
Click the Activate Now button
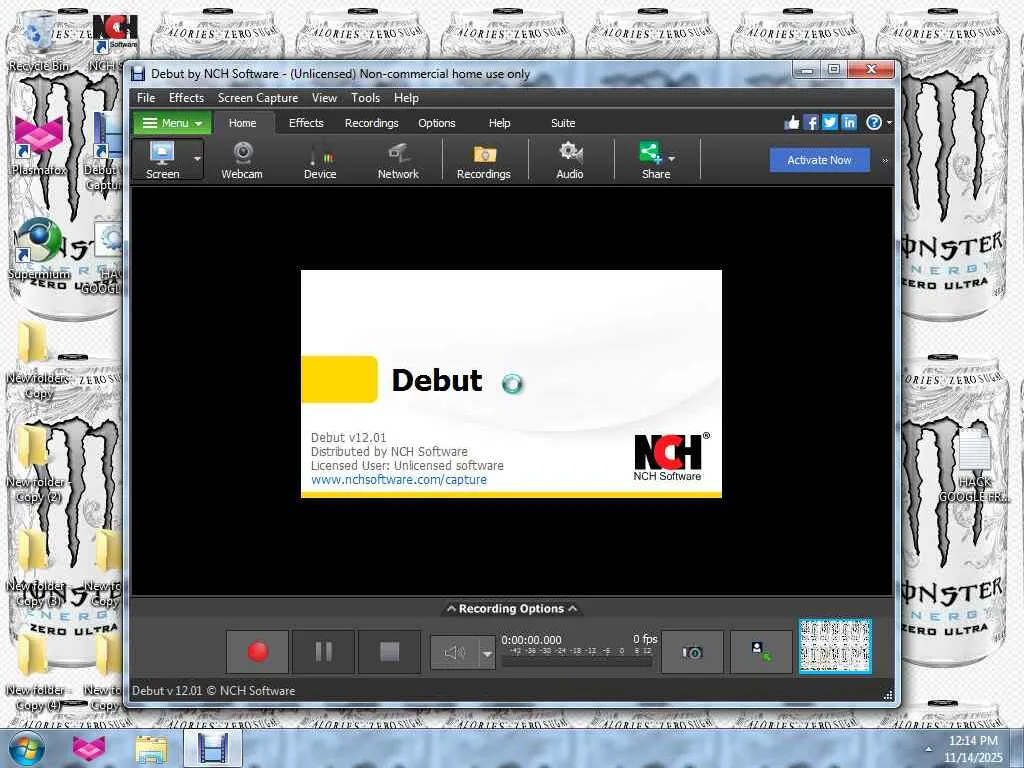819,160
